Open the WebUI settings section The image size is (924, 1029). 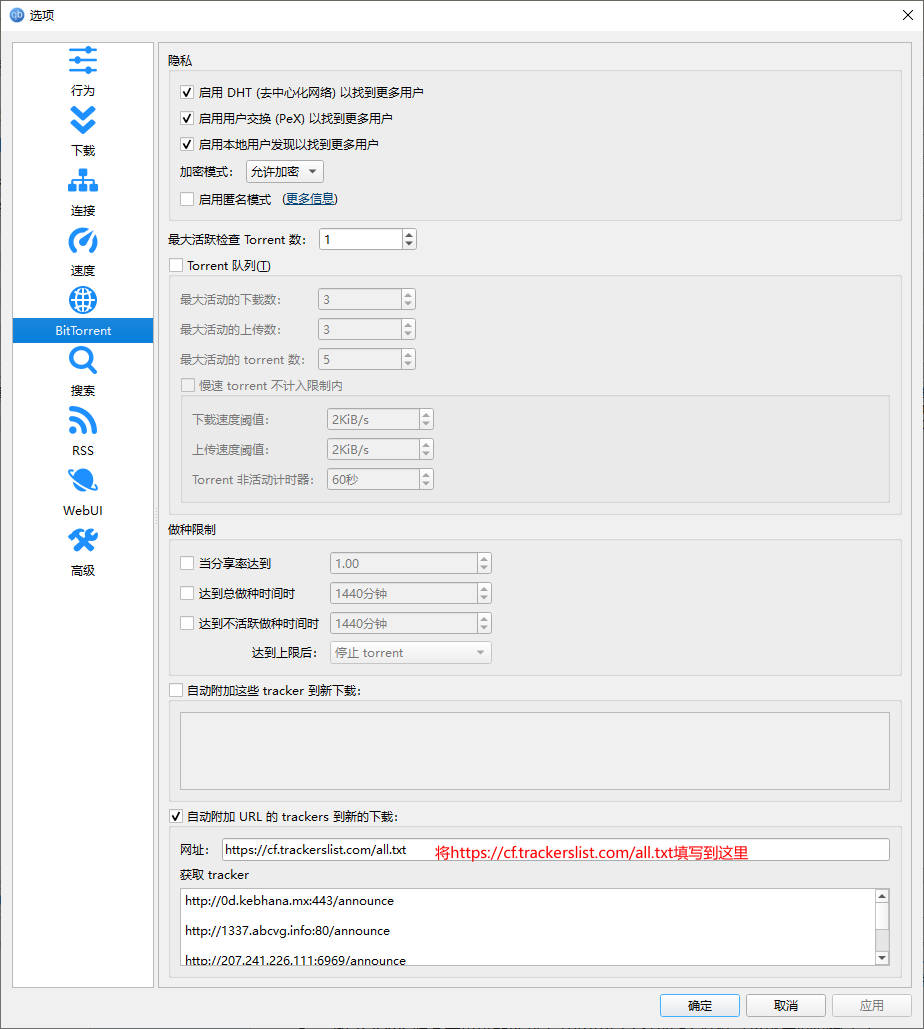pos(83,480)
